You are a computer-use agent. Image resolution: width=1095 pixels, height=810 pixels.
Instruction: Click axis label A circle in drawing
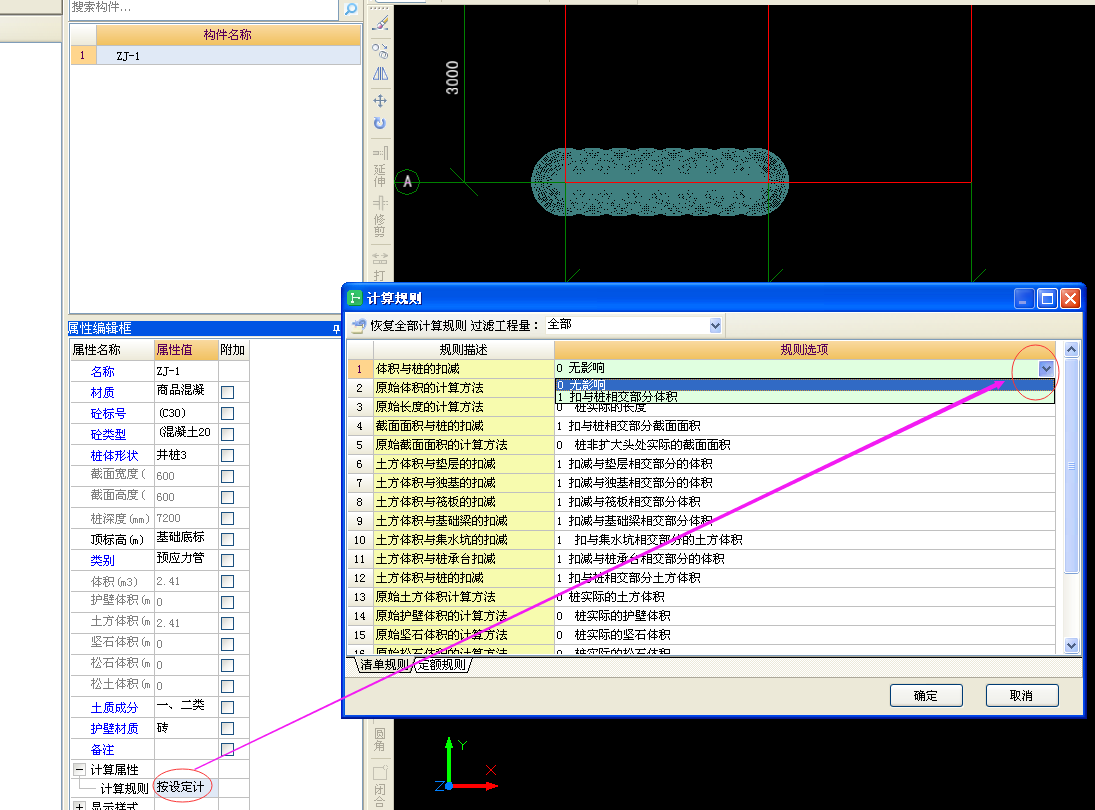coord(407,182)
